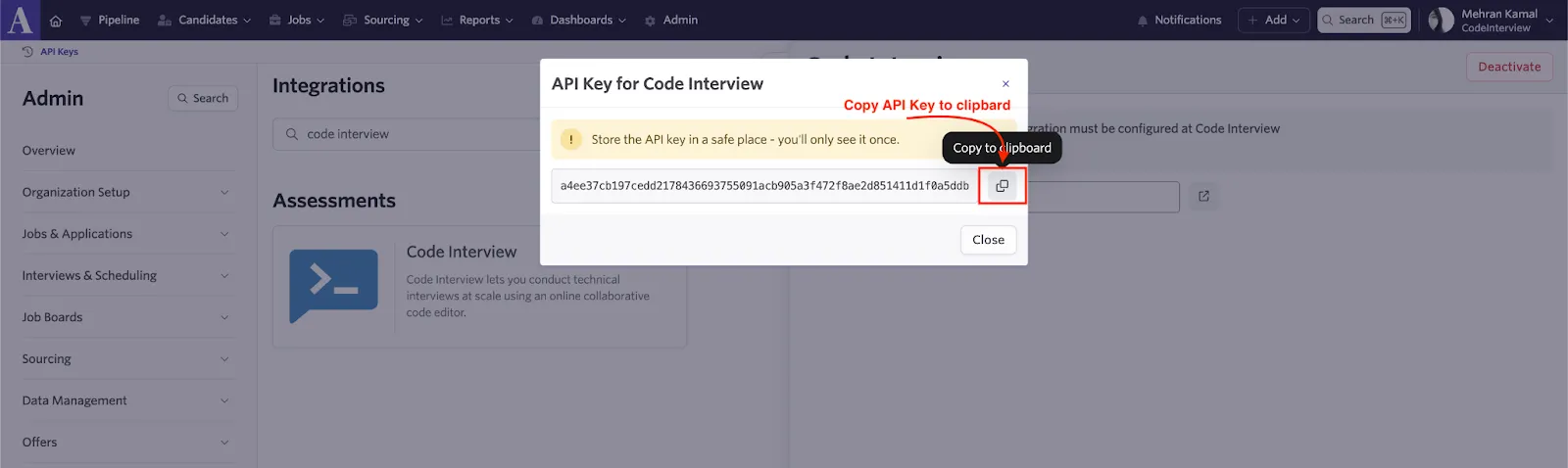Image resolution: width=1568 pixels, height=468 pixels.
Task: Open Notifications
Action: pyautogui.click(x=1179, y=20)
